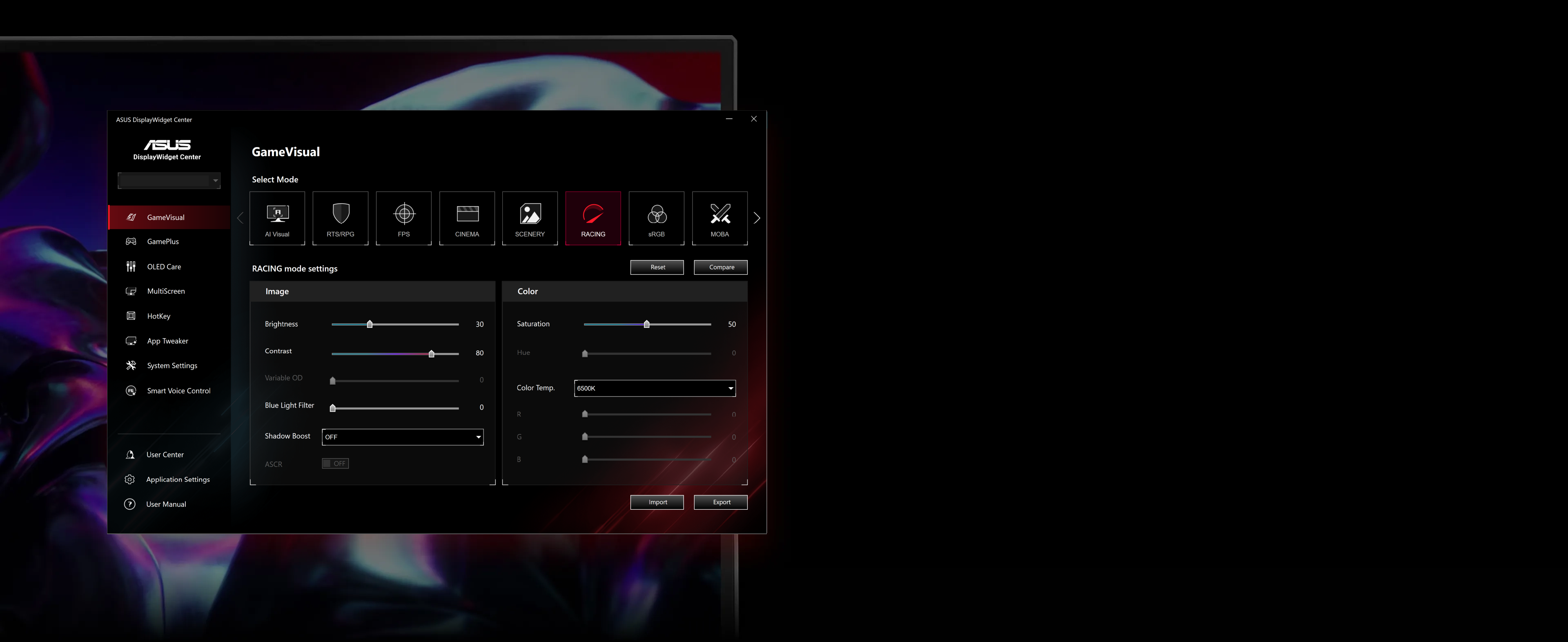Choose the MOBA crossed-swords mode
Image resolution: width=1568 pixels, height=642 pixels.
tap(719, 218)
